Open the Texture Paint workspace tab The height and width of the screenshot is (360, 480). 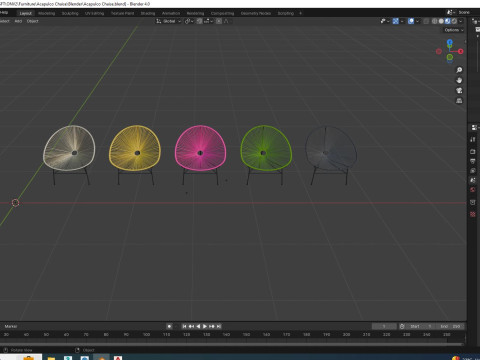122,13
